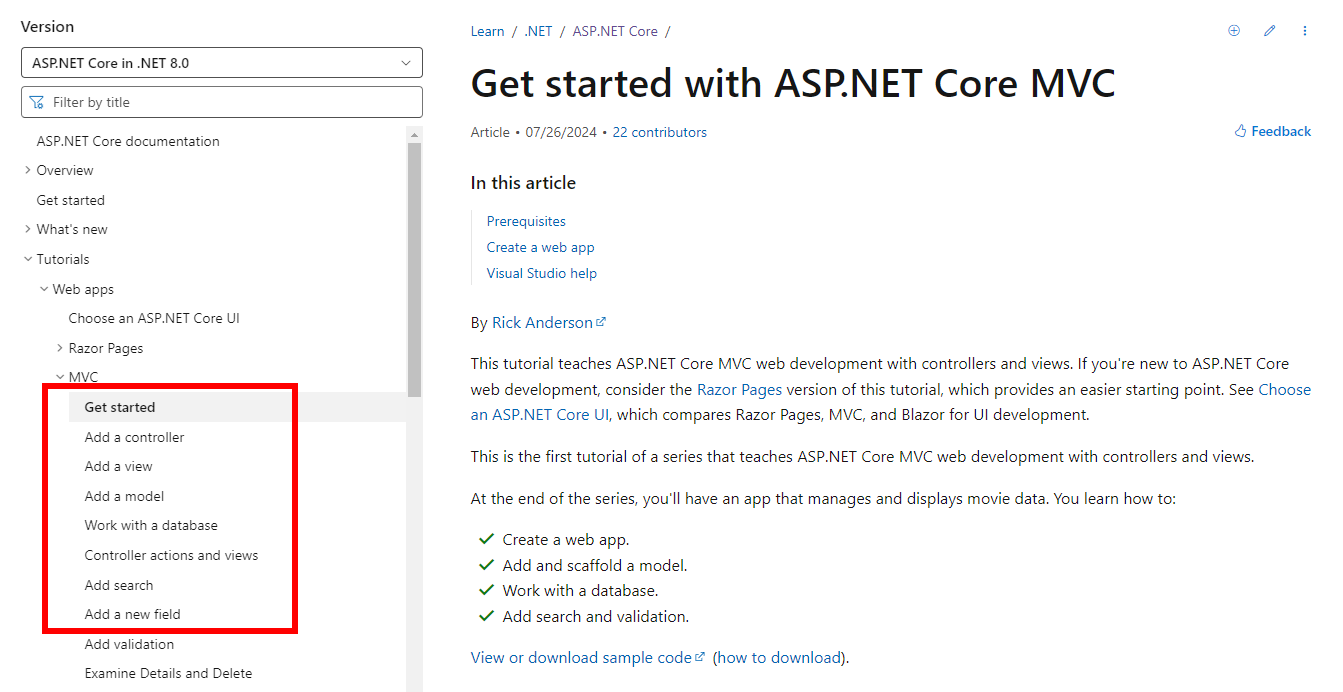Image resolution: width=1343 pixels, height=692 pixels.
Task: Open the Prerequisites article link
Action: tap(526, 220)
